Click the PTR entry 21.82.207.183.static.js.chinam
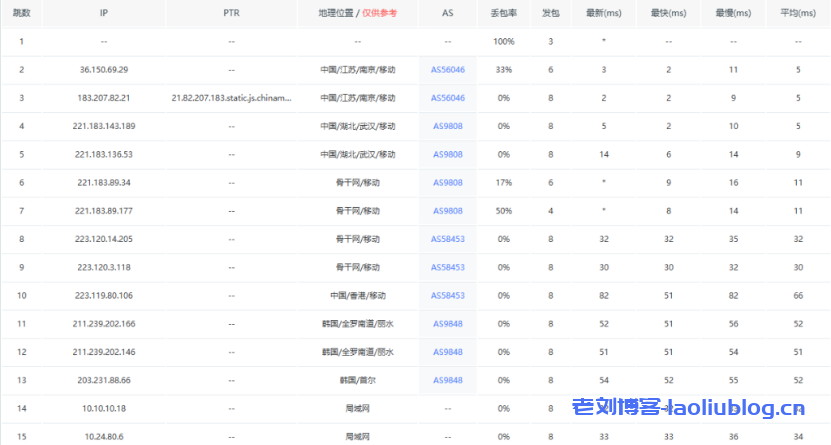The height and width of the screenshot is (445, 831). 231,98
